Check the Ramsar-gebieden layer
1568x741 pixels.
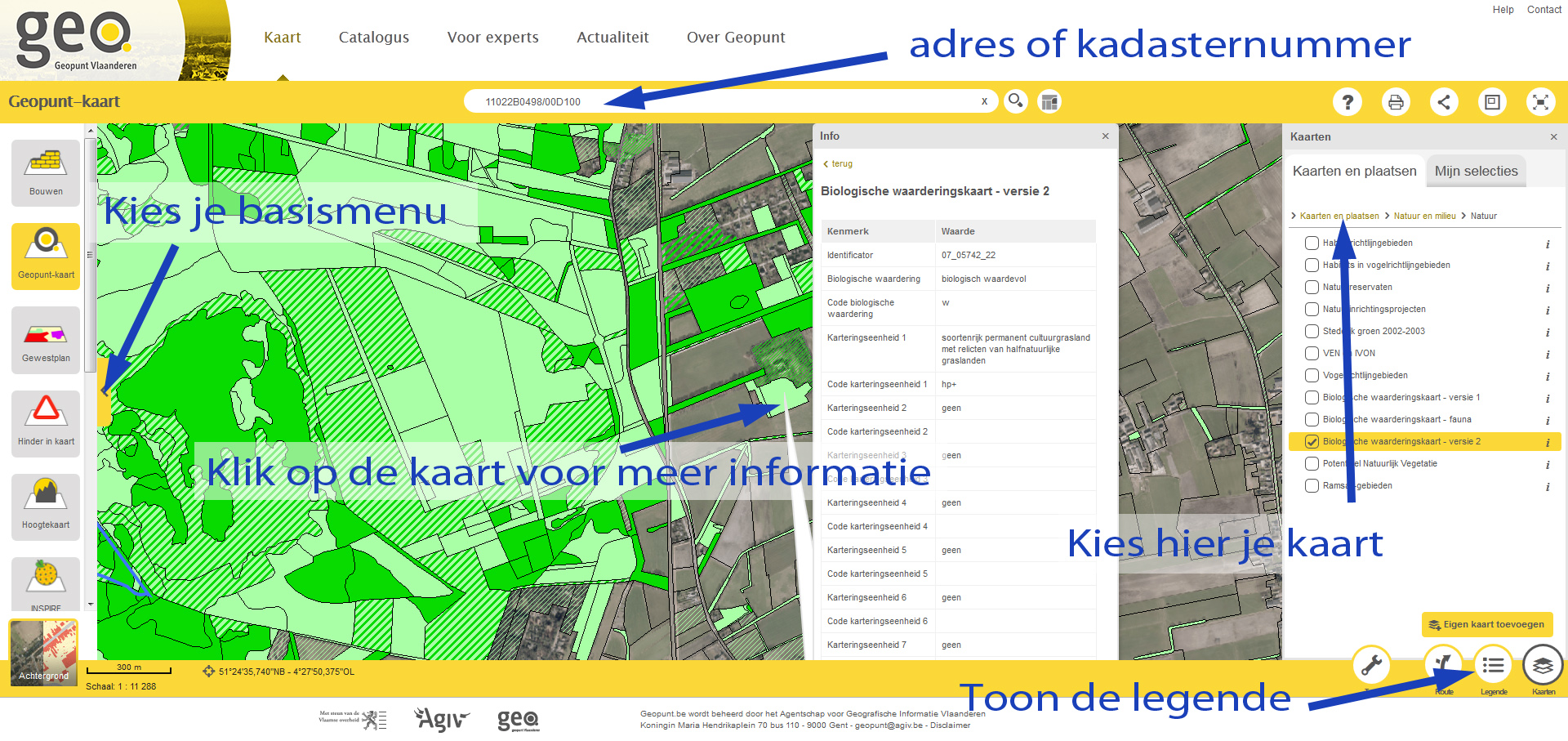(x=1312, y=485)
